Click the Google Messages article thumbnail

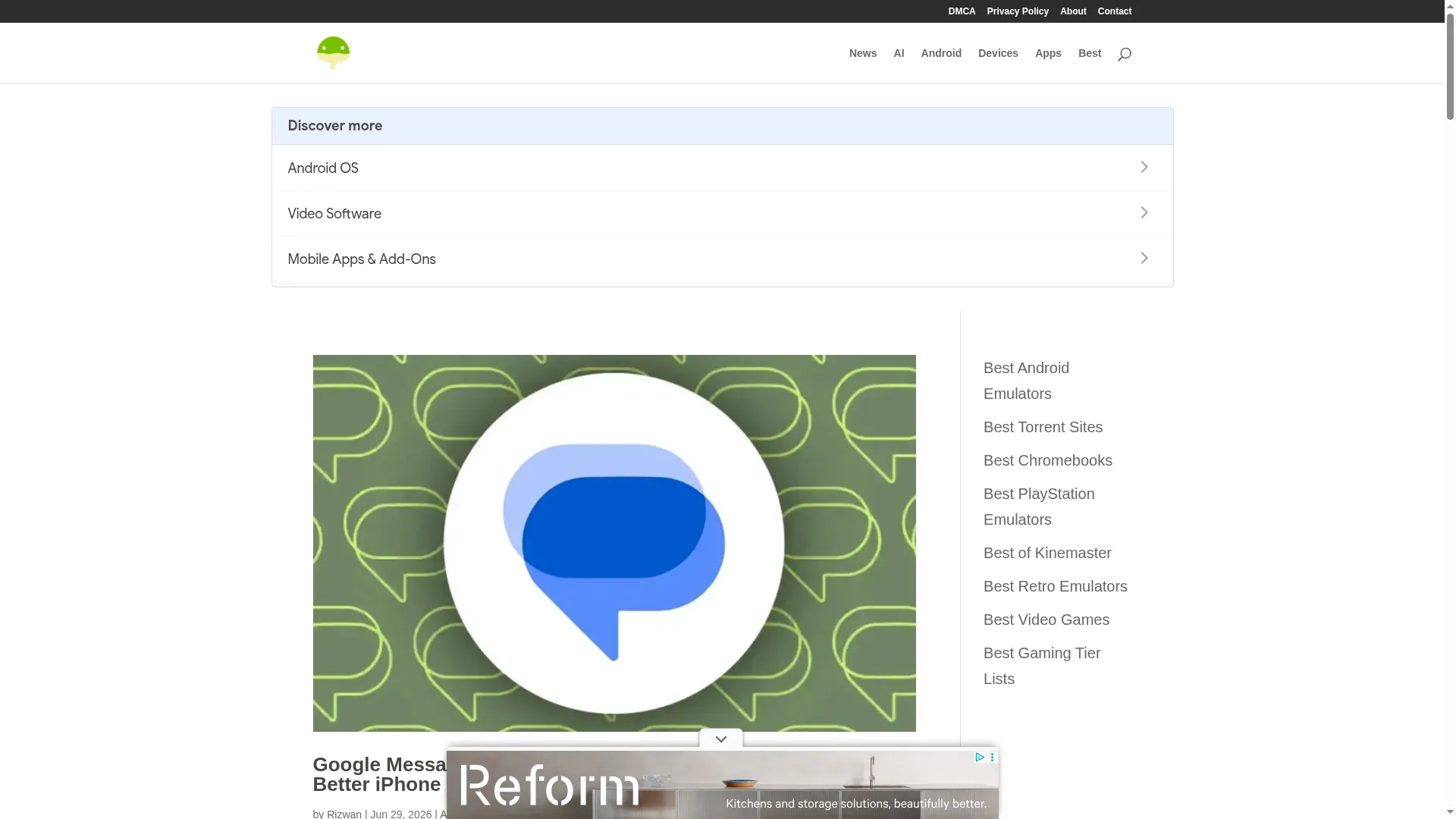click(x=614, y=543)
